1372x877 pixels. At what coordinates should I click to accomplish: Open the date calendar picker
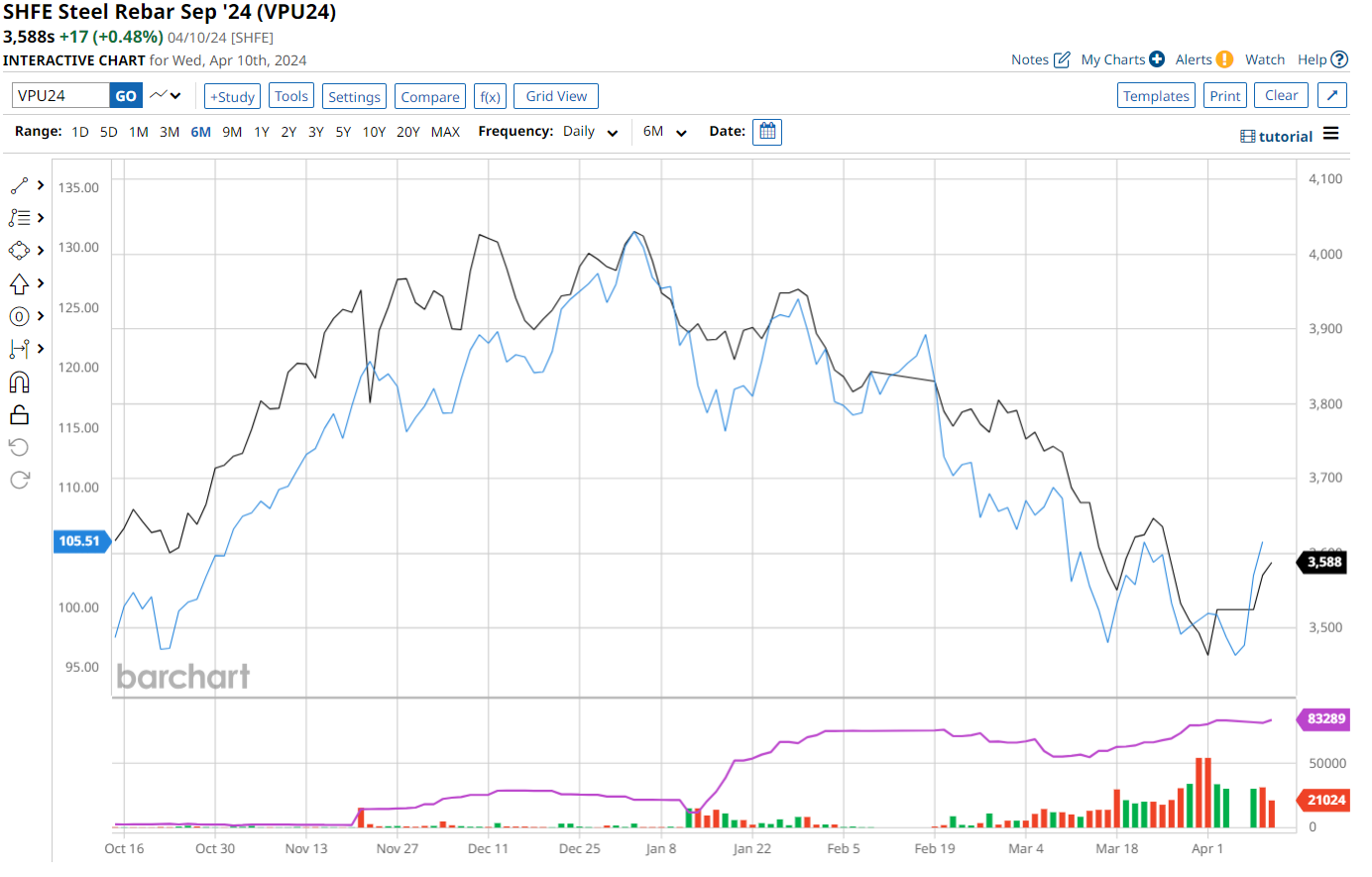click(767, 132)
